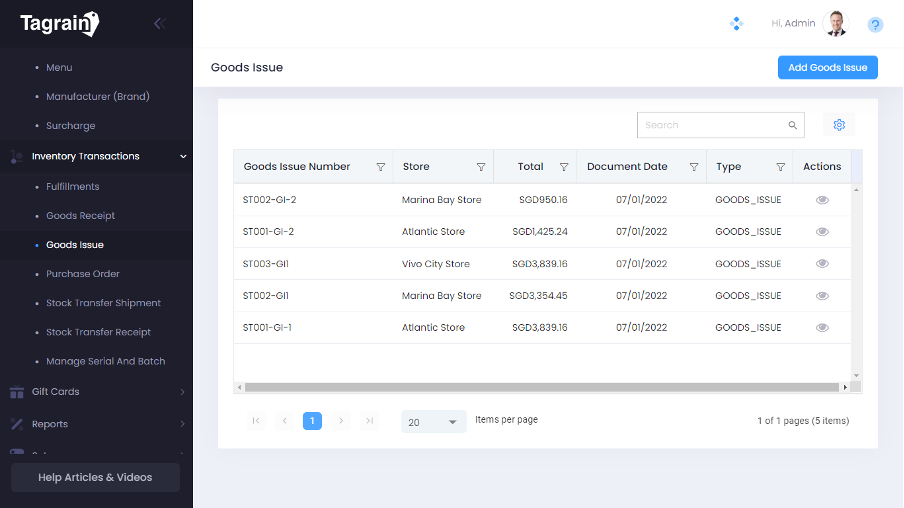View ST003-GI1 record using eye icon
Viewport: 904px width, 508px height.
(x=822, y=264)
